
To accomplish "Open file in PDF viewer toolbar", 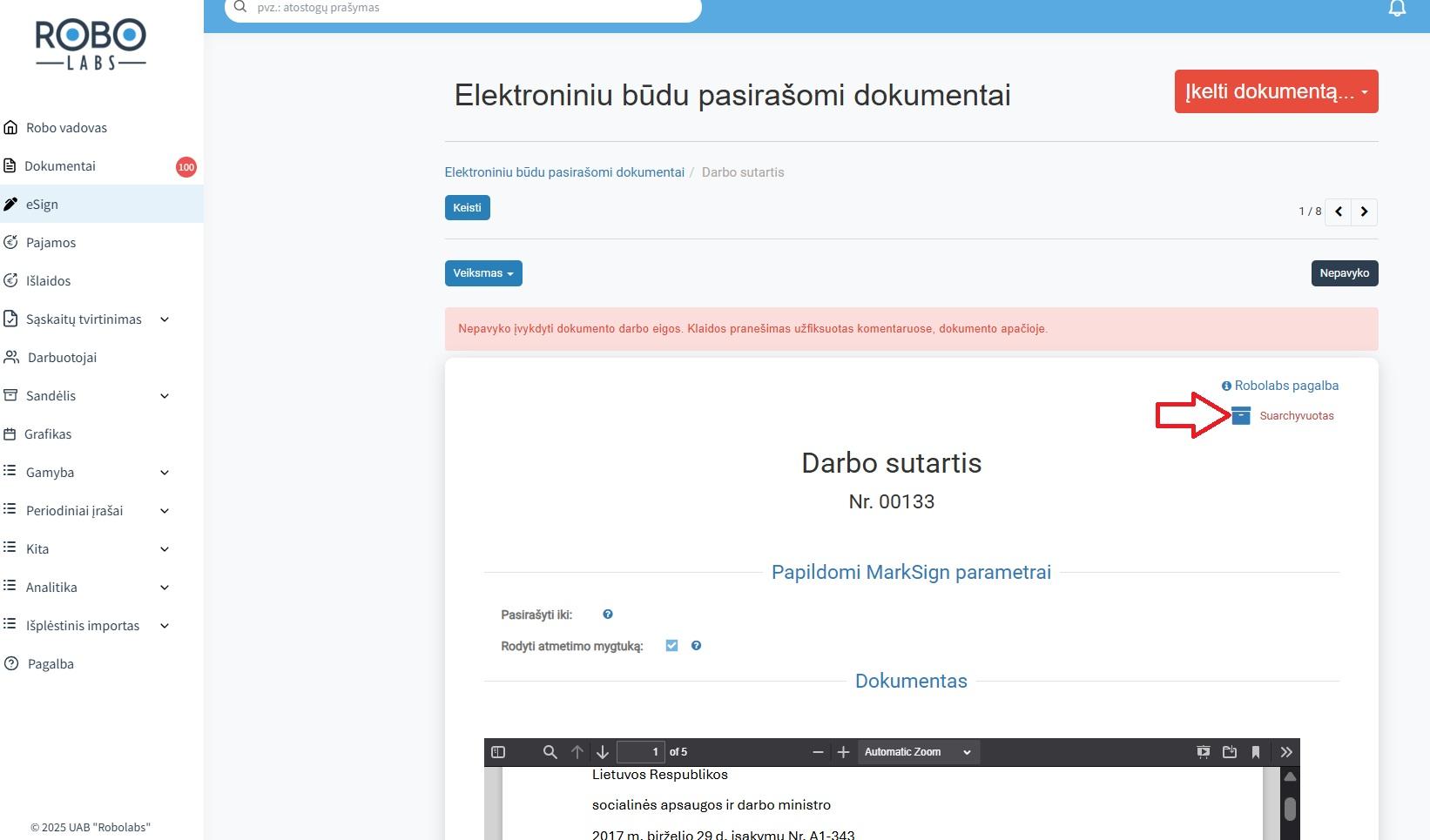I will click(1230, 752).
